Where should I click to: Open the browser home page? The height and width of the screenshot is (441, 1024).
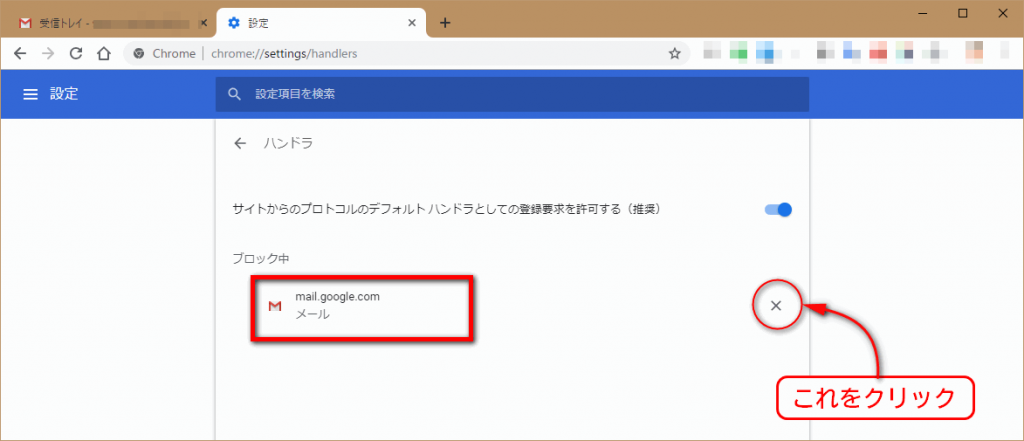click(x=103, y=53)
